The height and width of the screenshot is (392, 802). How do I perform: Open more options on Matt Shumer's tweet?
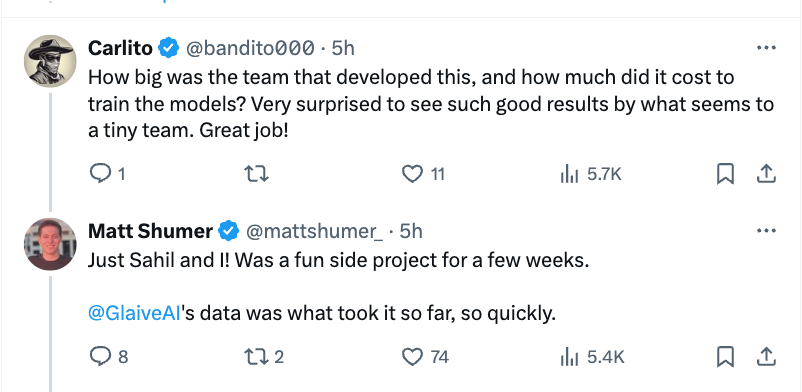click(x=766, y=231)
